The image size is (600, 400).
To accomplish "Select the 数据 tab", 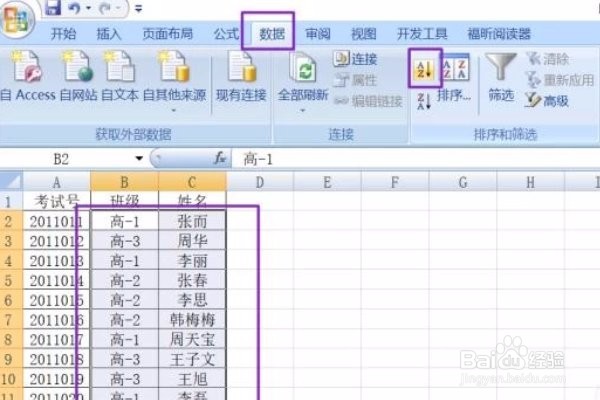I will click(272, 34).
